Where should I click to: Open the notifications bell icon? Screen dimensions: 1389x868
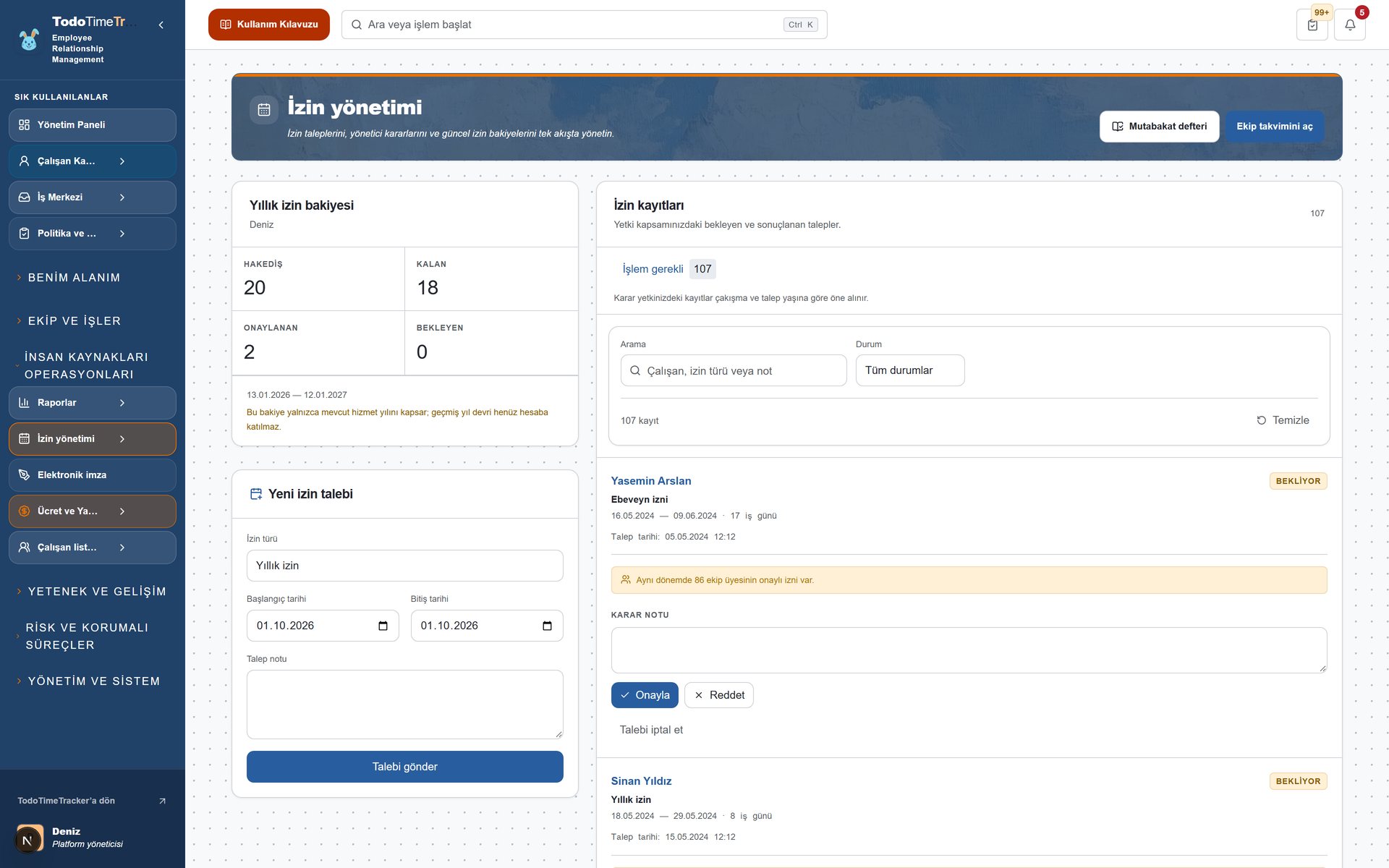click(x=1349, y=25)
